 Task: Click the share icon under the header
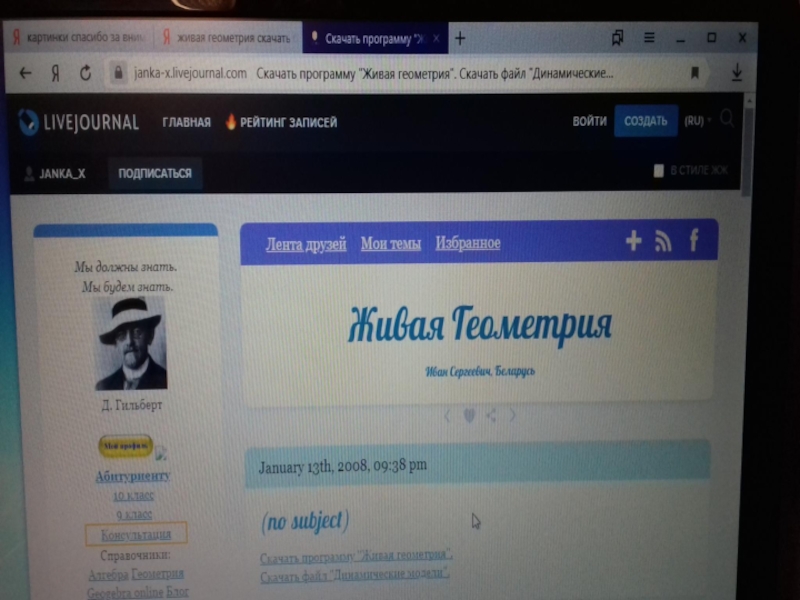point(491,415)
